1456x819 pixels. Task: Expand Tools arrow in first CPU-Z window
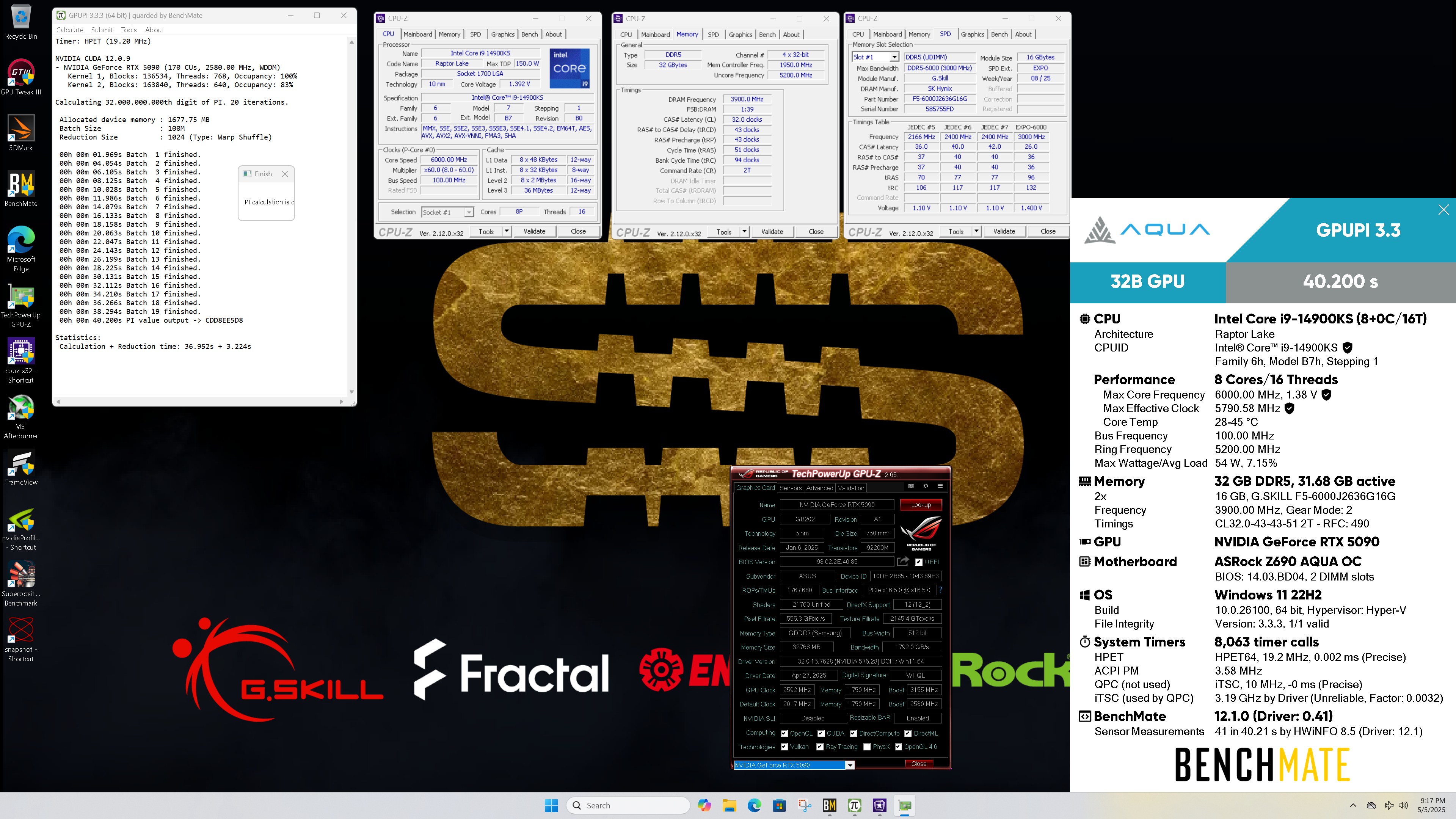pyautogui.click(x=507, y=231)
